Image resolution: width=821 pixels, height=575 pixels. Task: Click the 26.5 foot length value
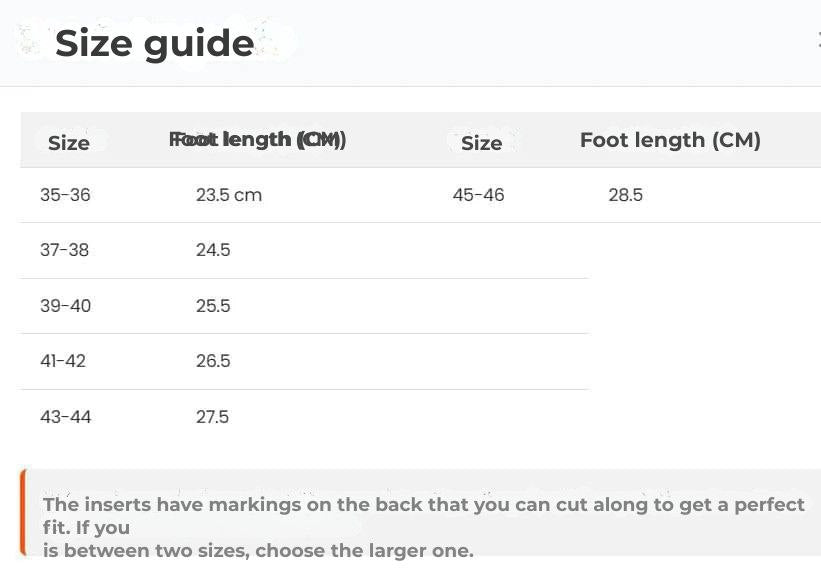213,361
